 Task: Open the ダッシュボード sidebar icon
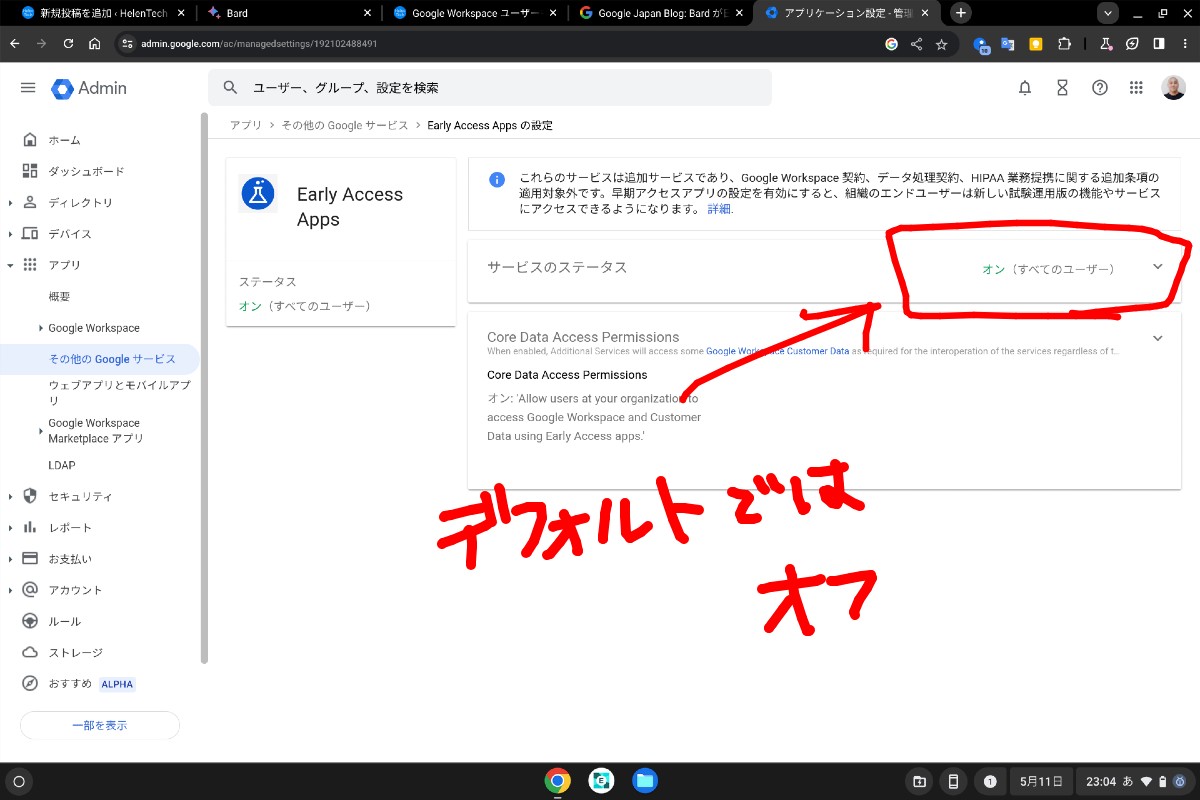click(x=30, y=170)
